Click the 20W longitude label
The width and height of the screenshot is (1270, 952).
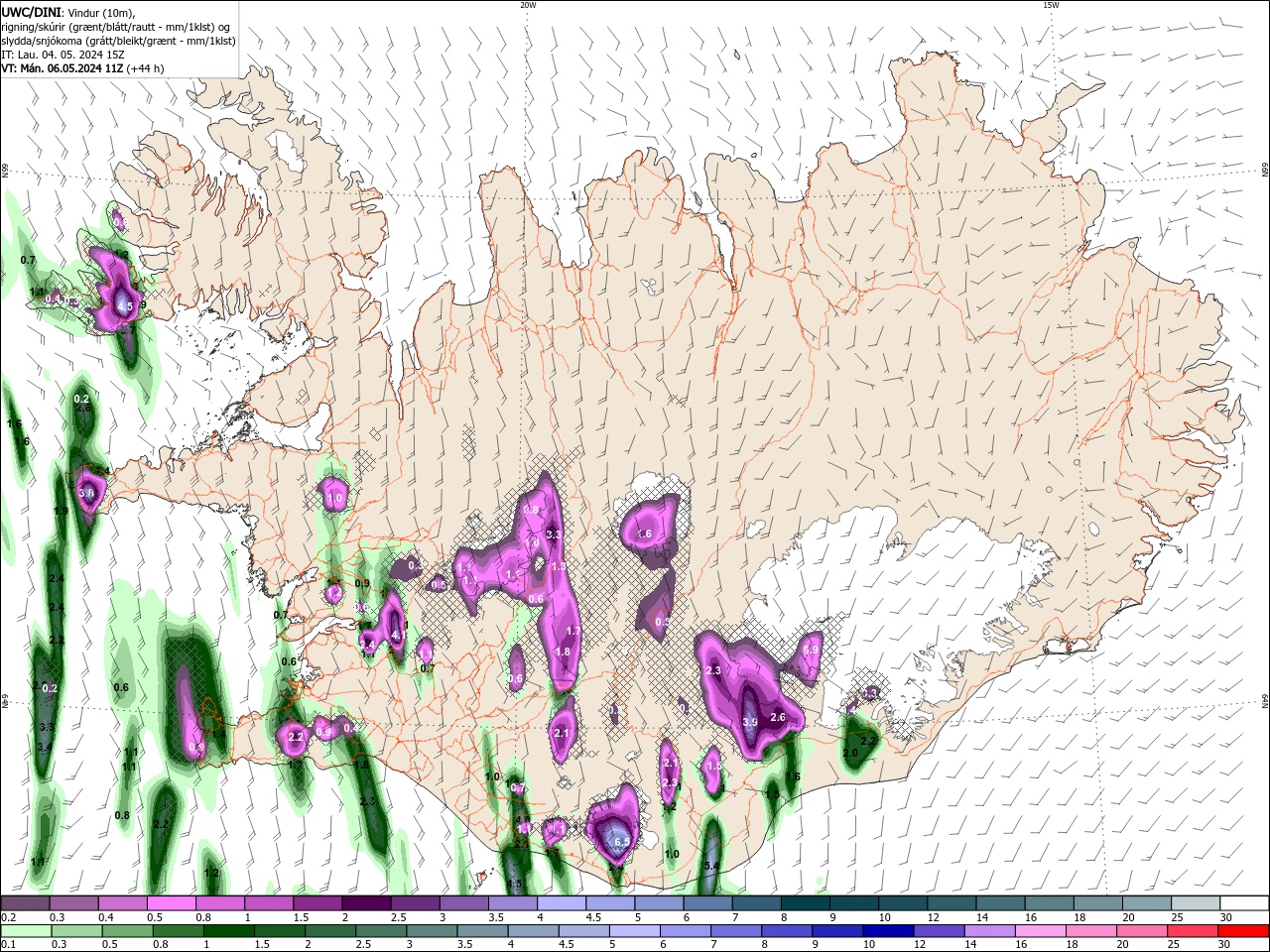(528, 5)
